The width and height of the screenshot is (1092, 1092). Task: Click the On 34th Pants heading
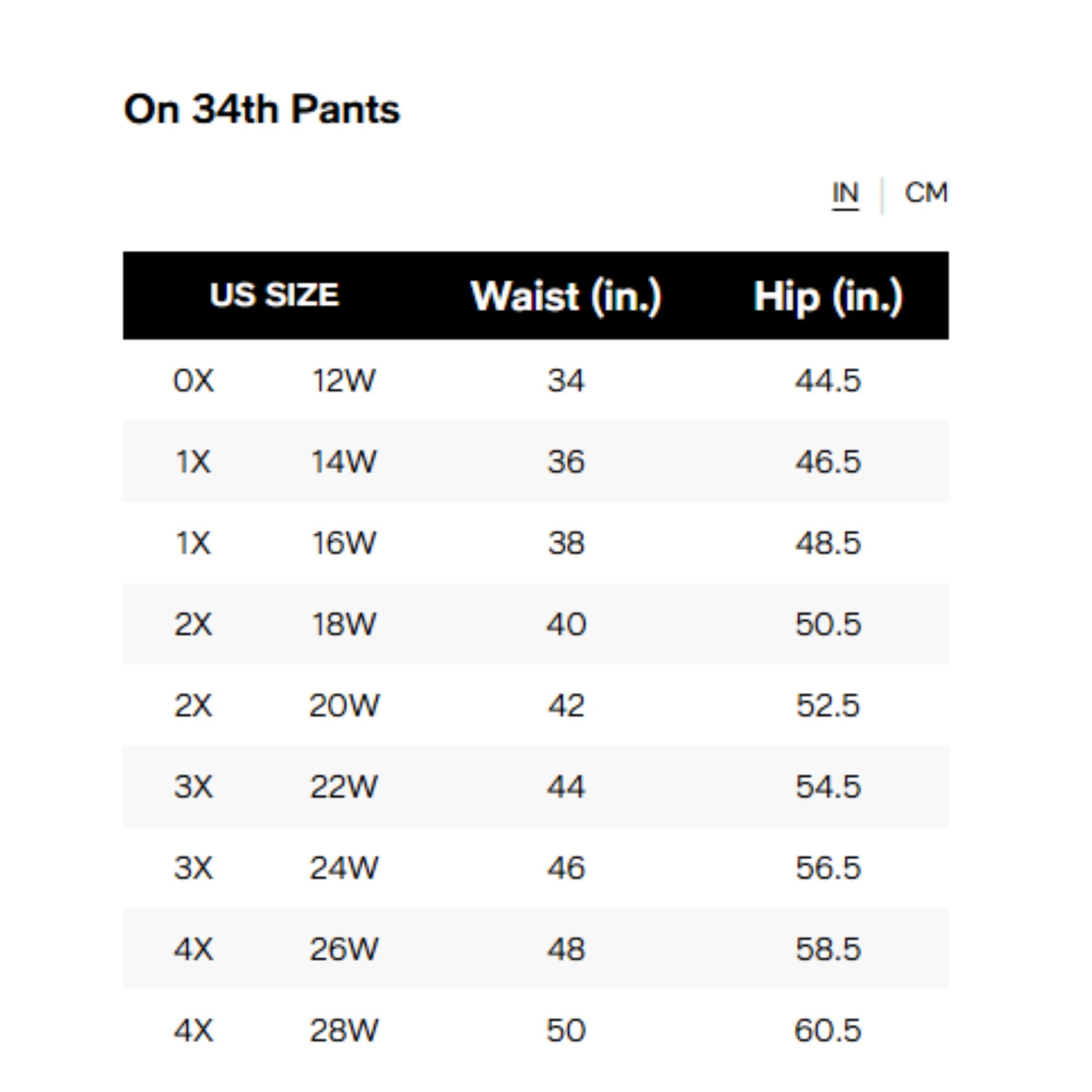(x=262, y=109)
